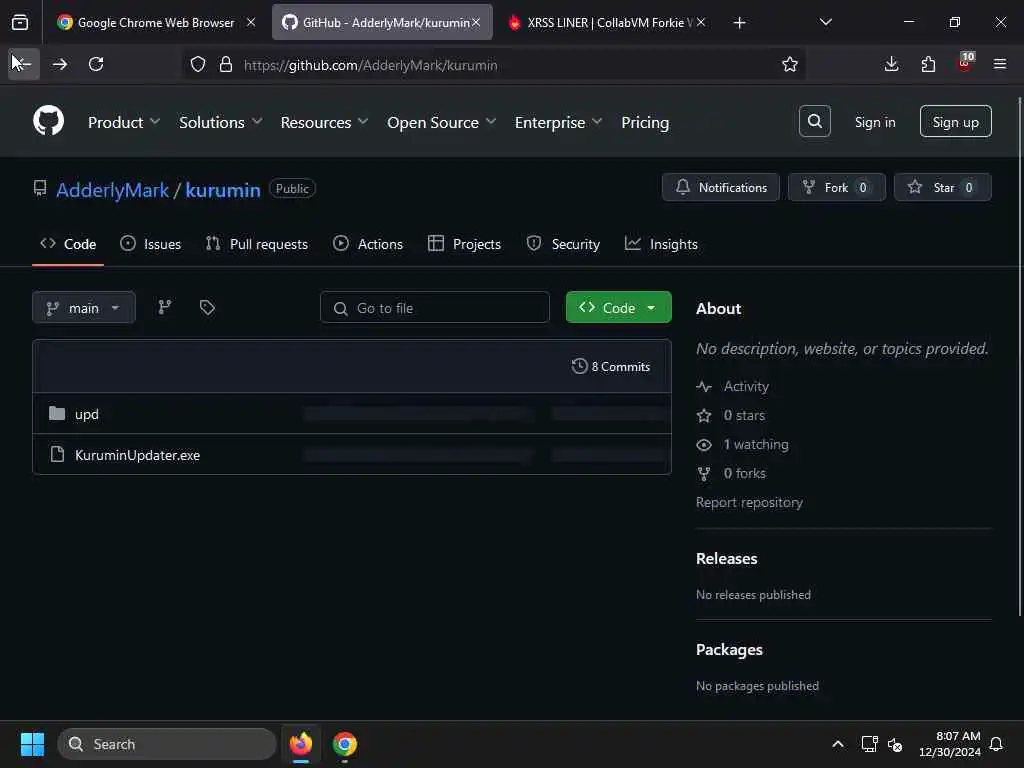The width and height of the screenshot is (1024, 768).
Task: Open the Releases section heading
Action: (x=726, y=559)
